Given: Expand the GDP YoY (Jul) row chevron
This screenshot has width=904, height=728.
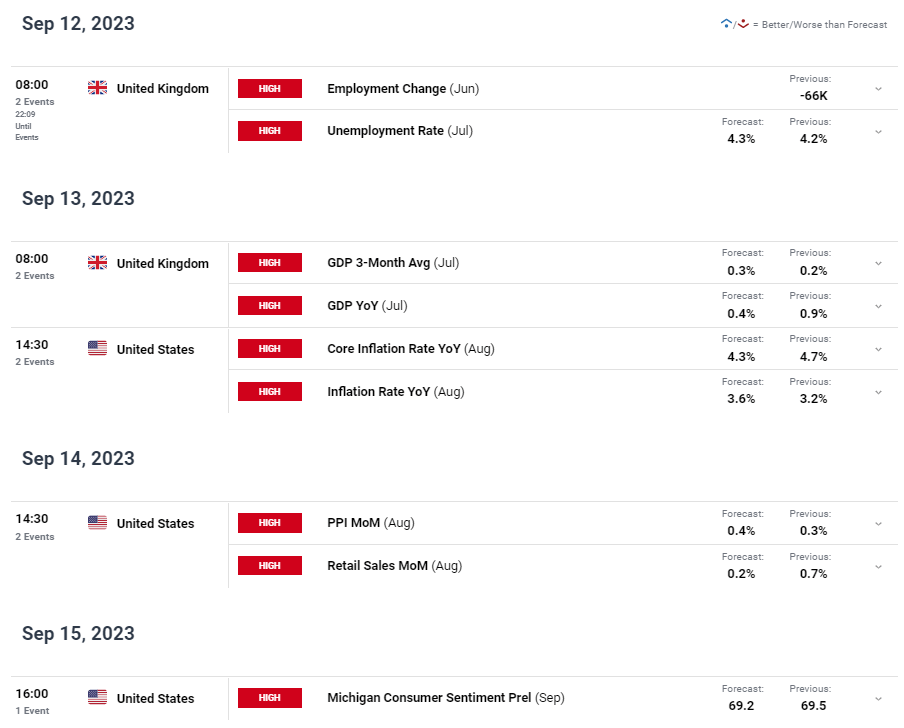Looking at the screenshot, I should click(x=878, y=306).
